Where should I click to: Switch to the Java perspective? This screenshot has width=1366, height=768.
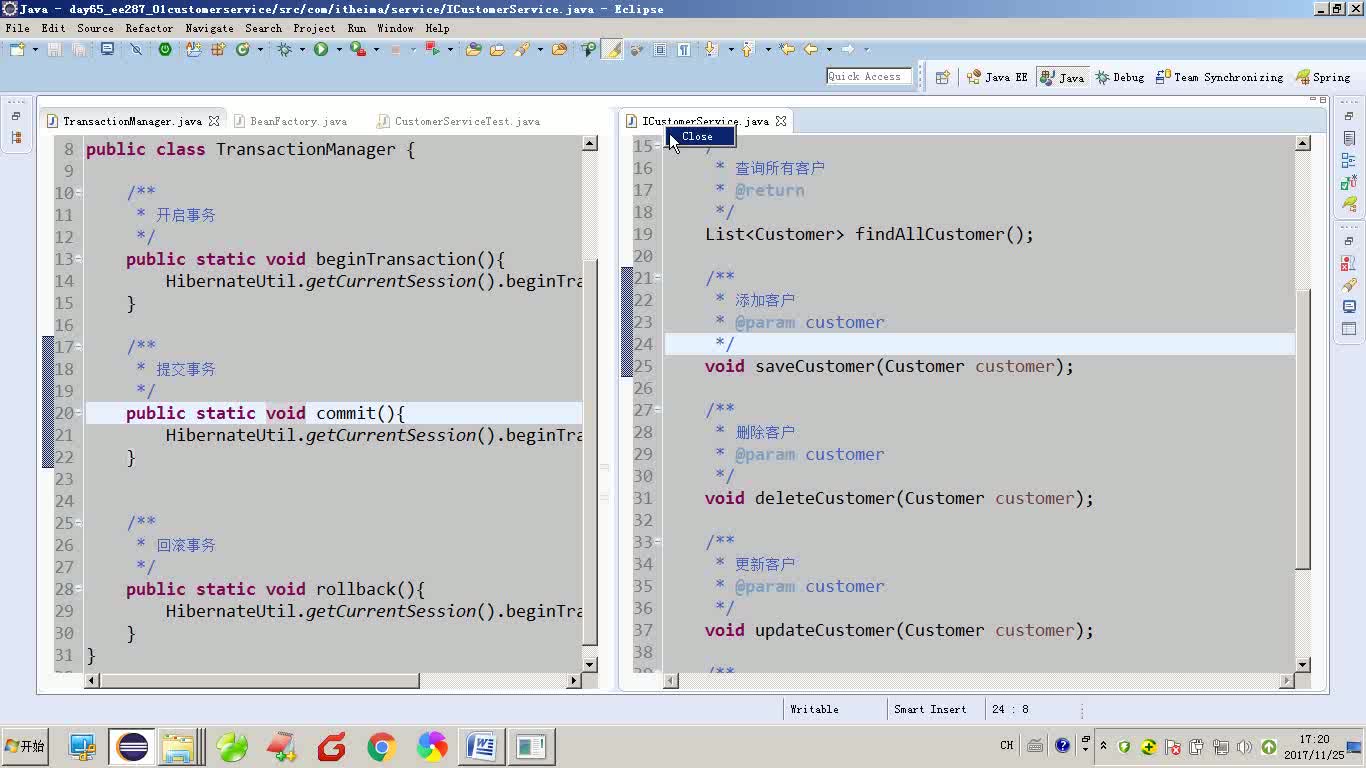point(1062,77)
